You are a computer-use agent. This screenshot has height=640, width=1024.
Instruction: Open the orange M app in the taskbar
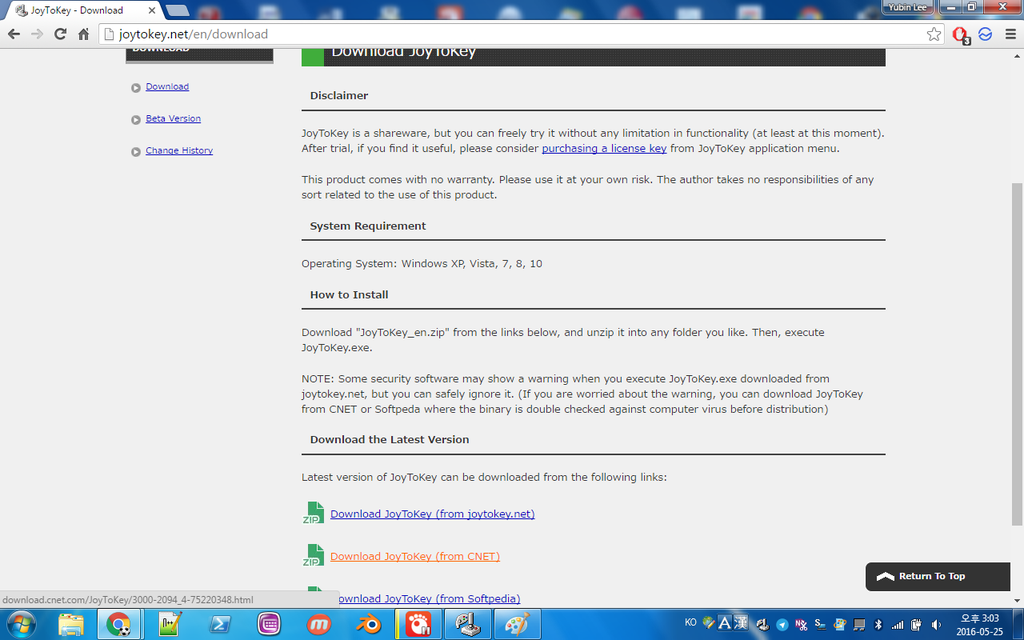coord(319,624)
